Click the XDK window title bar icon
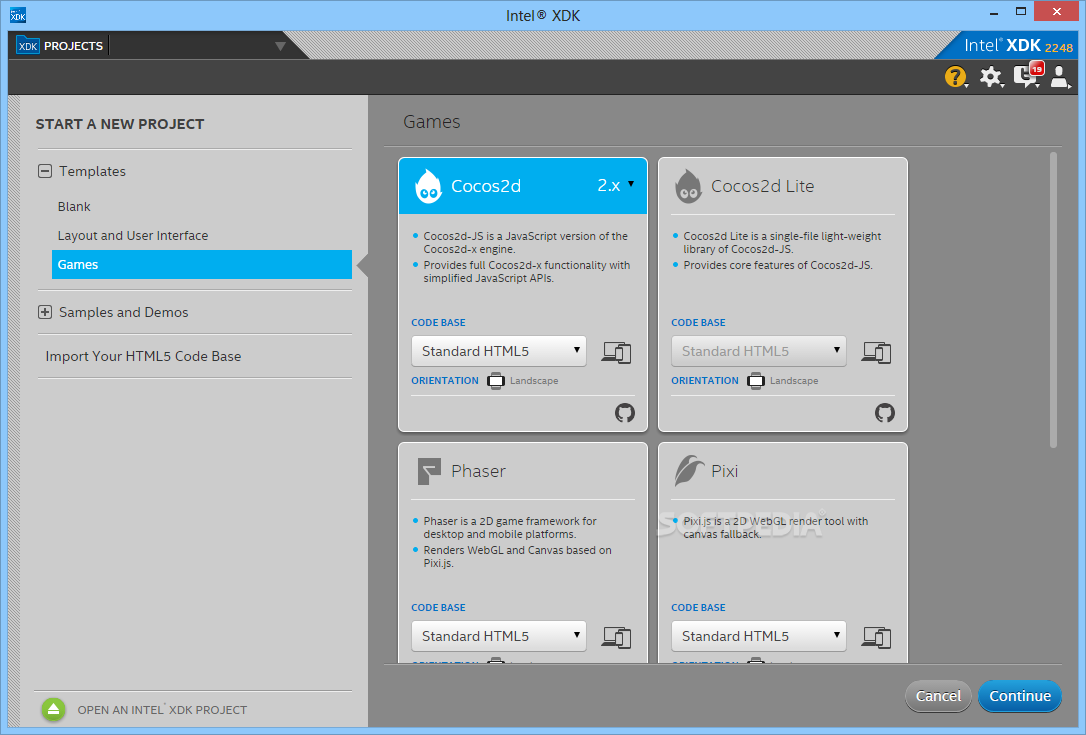This screenshot has height=735, width=1086. coord(18,15)
